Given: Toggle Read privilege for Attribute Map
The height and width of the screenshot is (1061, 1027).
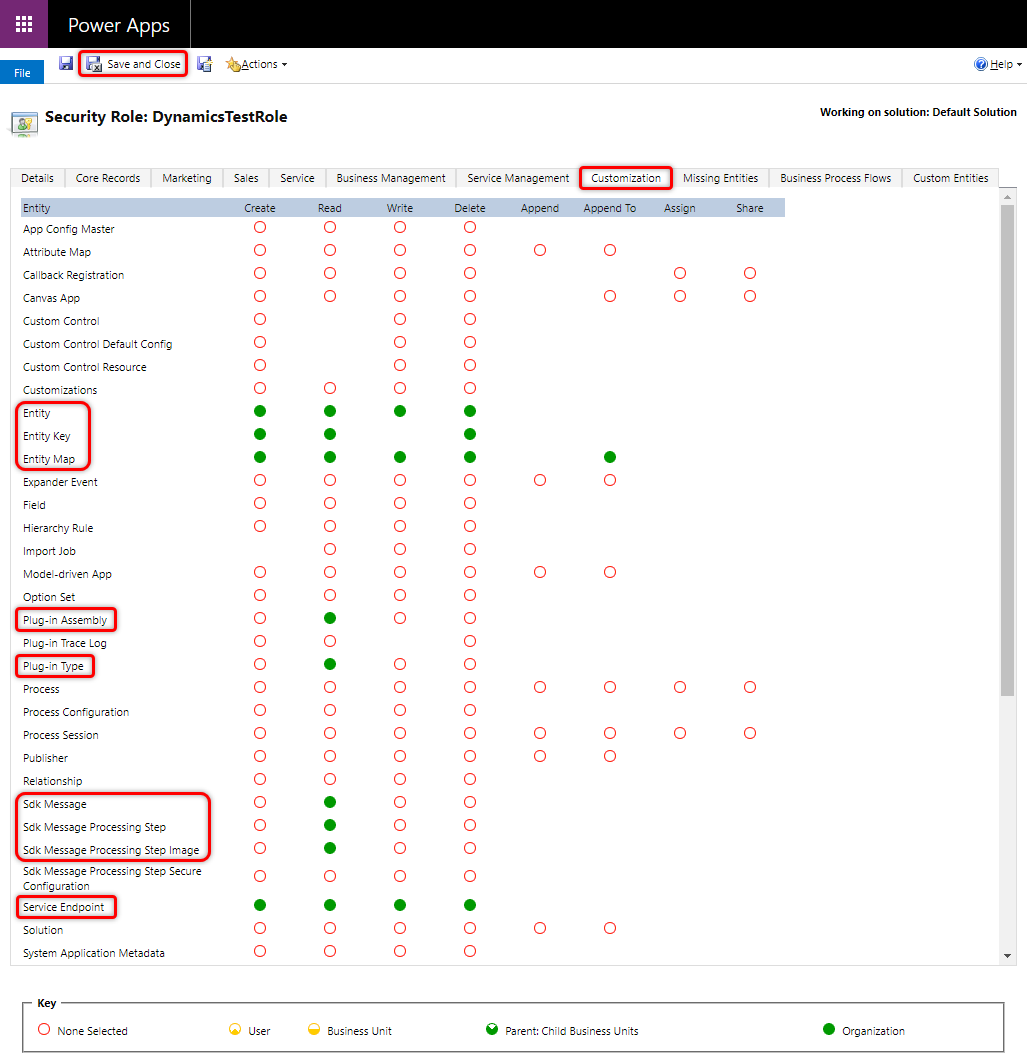Looking at the screenshot, I should 330,250.
